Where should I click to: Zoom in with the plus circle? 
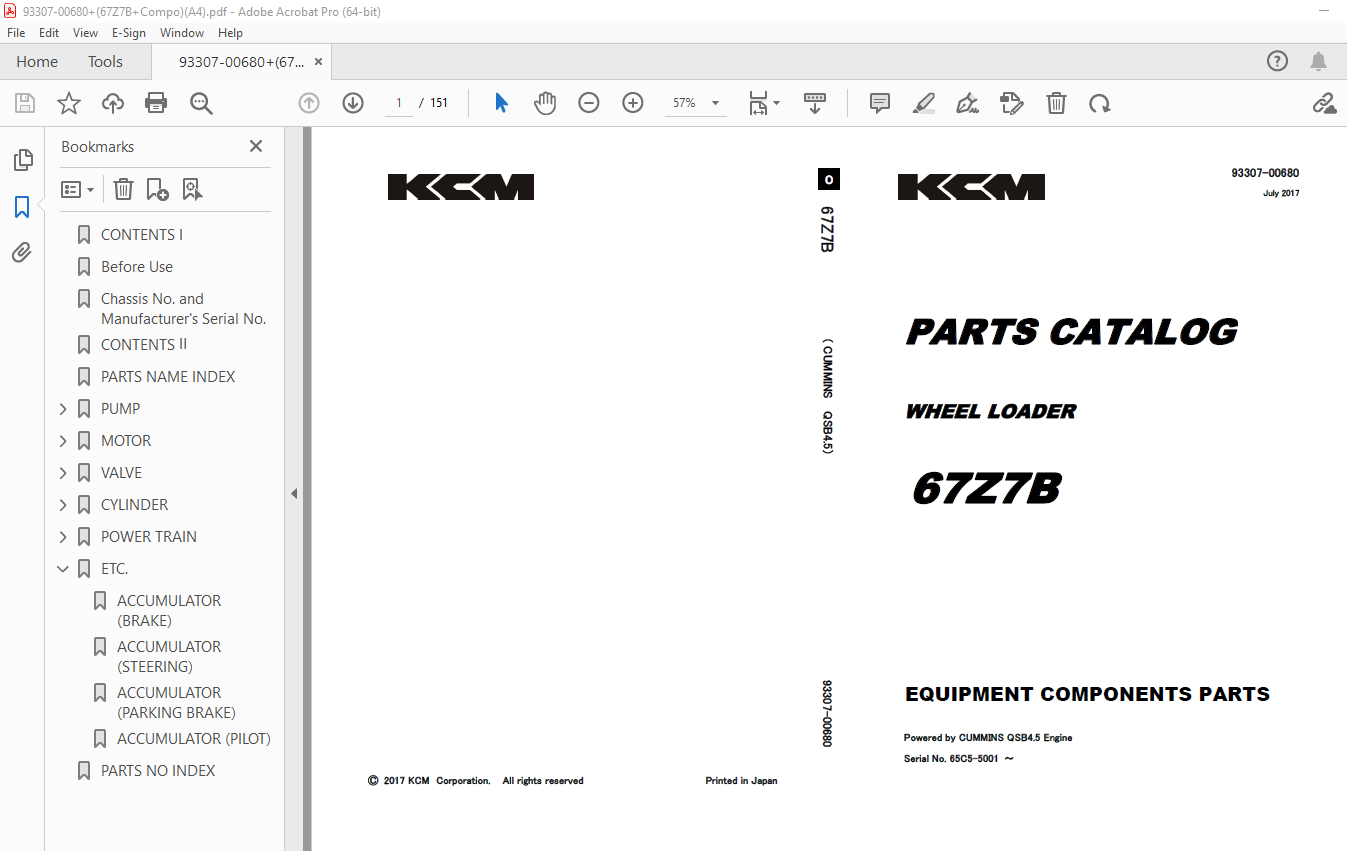633,103
